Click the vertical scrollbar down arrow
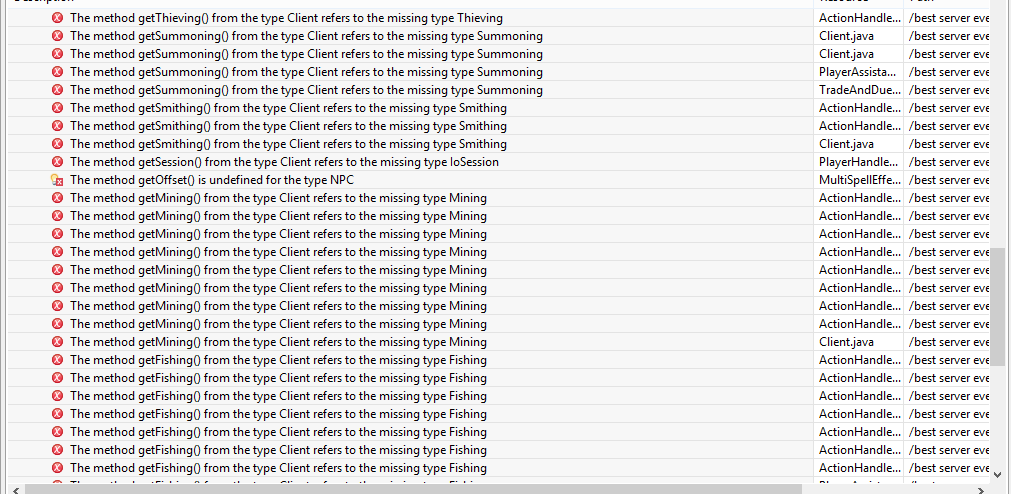This screenshot has width=1011, height=494. 997,474
